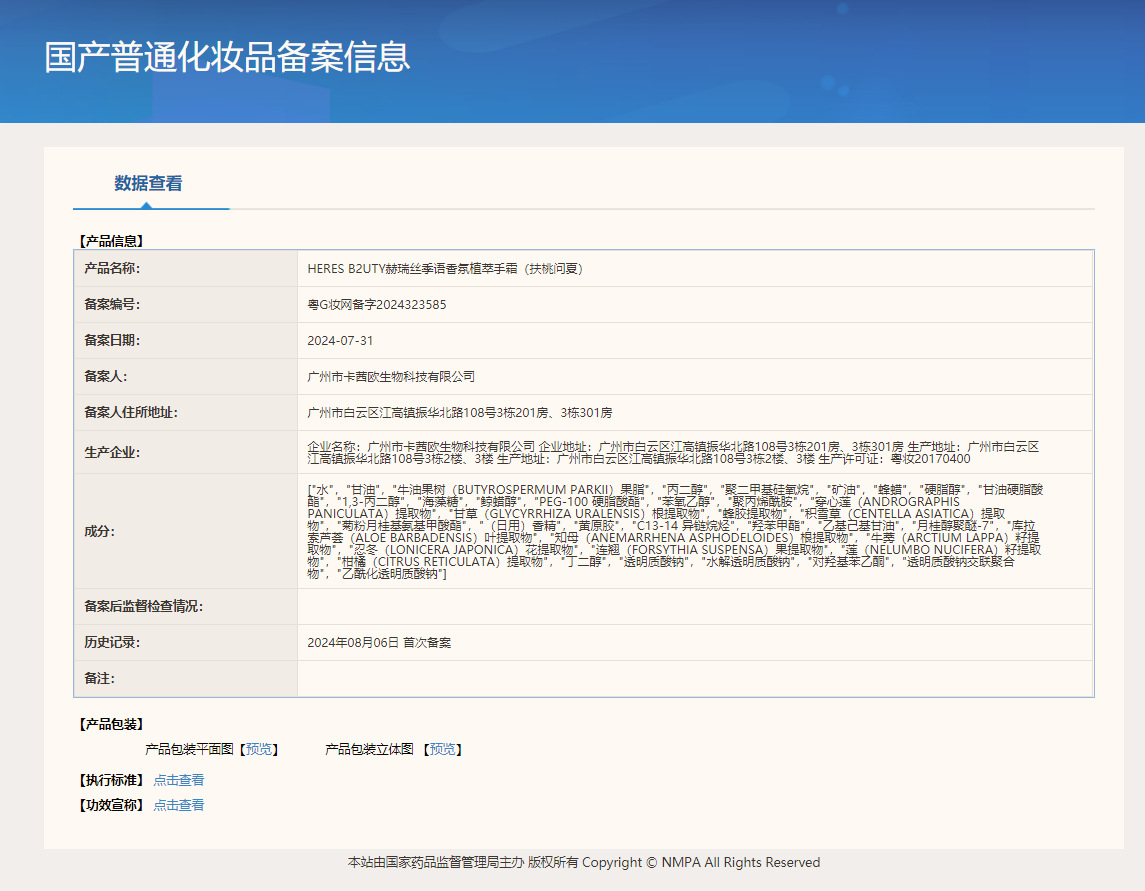1145x891 pixels.
Task: Click the product name value HERES B2UTY
Action: [x=445, y=269]
